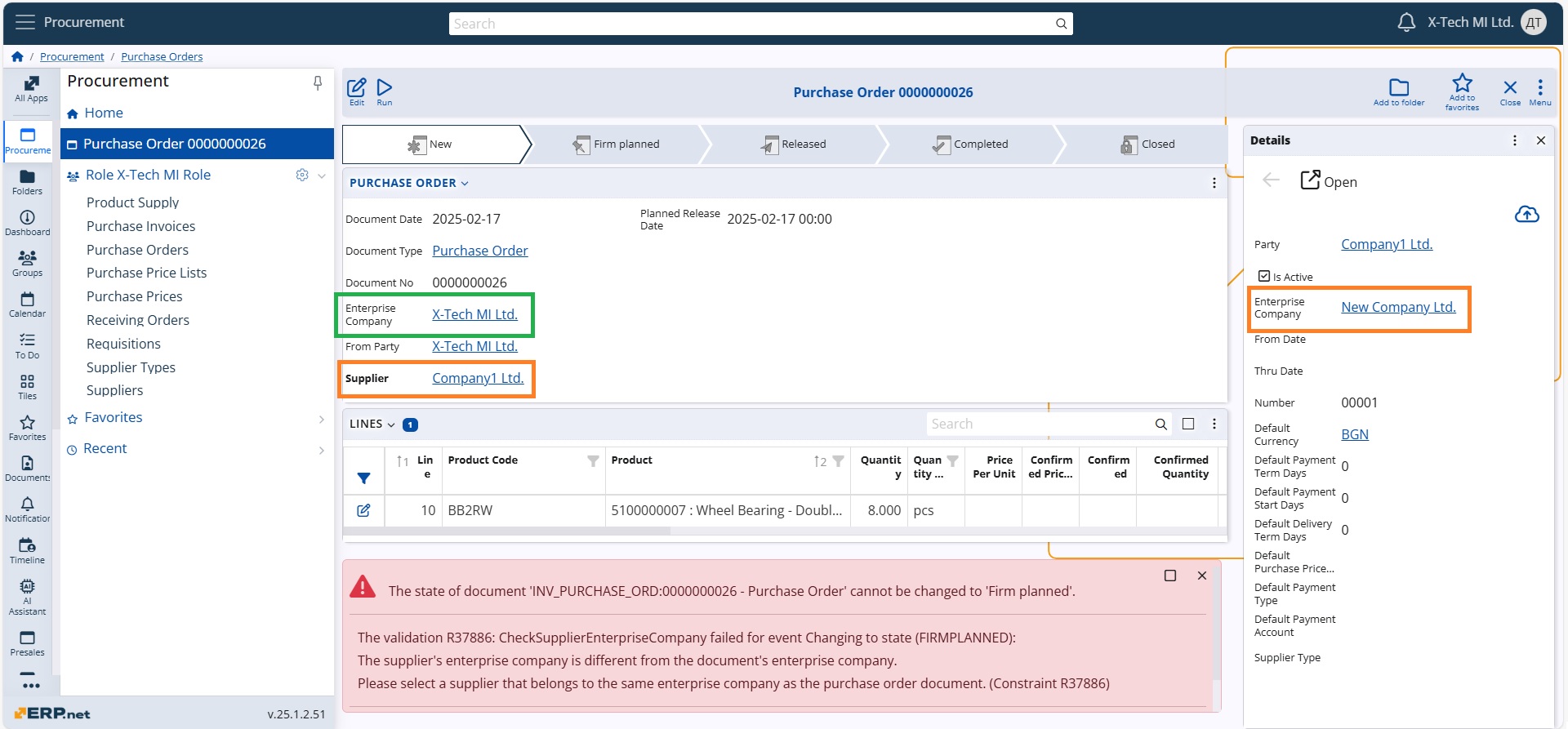The height and width of the screenshot is (729, 1568).
Task: Click the Open button in Details
Action: tap(1329, 181)
